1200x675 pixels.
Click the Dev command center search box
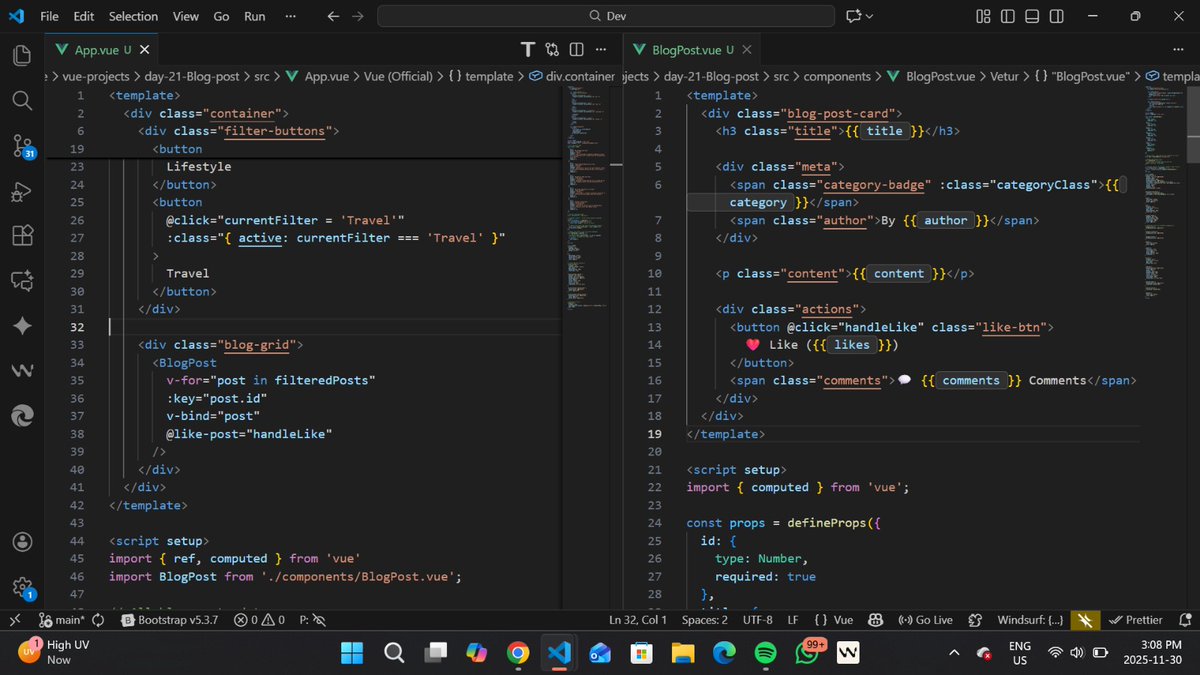(x=606, y=16)
